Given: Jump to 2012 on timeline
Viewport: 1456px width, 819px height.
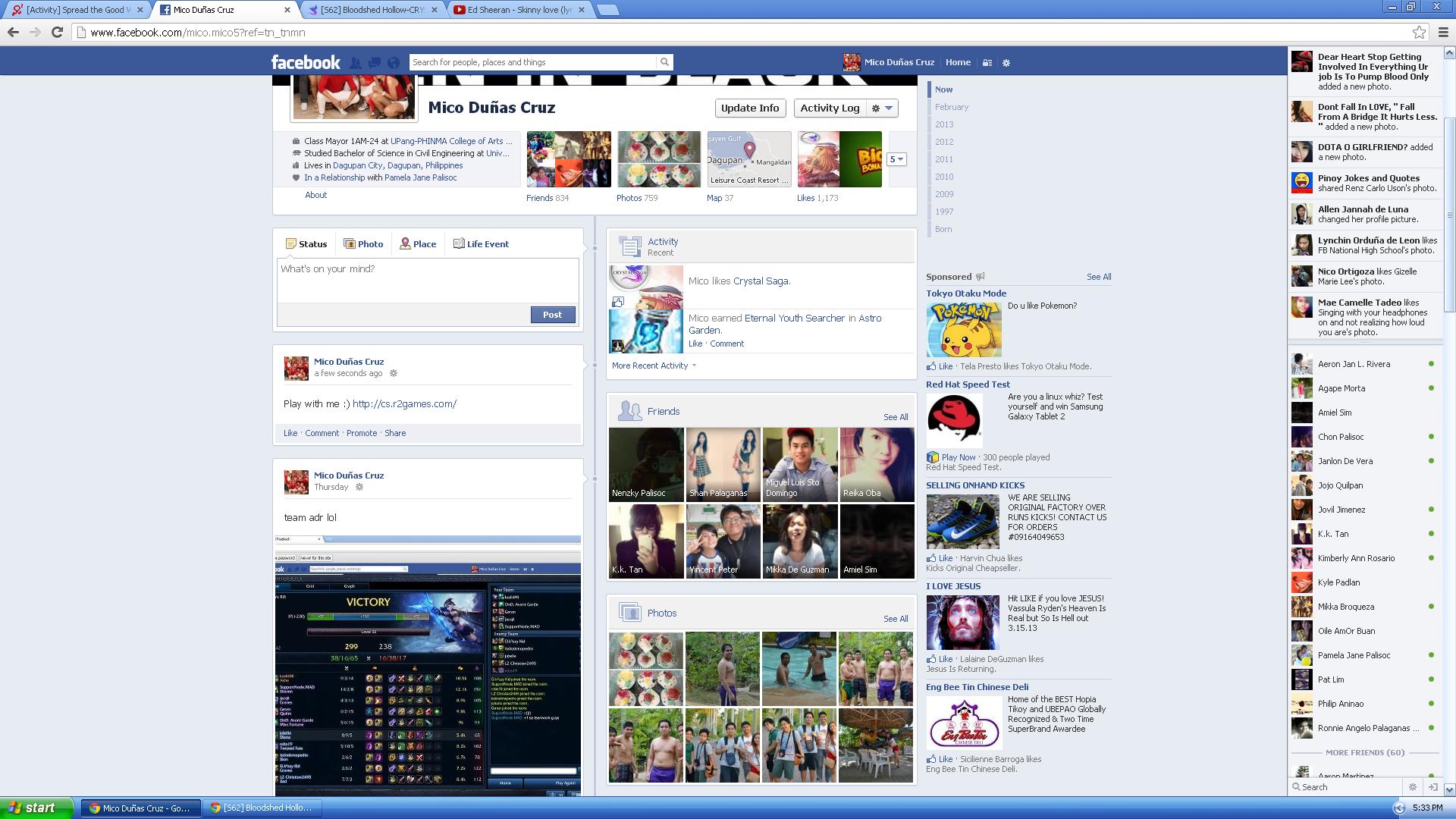Looking at the screenshot, I should pyautogui.click(x=944, y=142).
